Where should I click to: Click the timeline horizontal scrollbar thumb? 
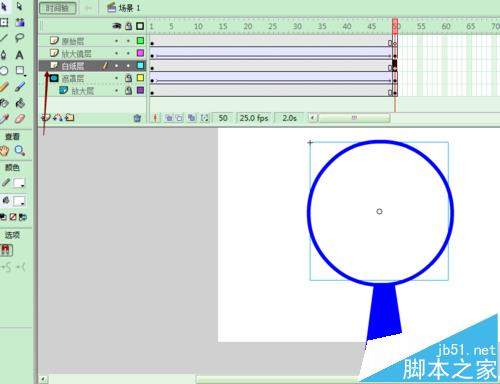[354, 118]
